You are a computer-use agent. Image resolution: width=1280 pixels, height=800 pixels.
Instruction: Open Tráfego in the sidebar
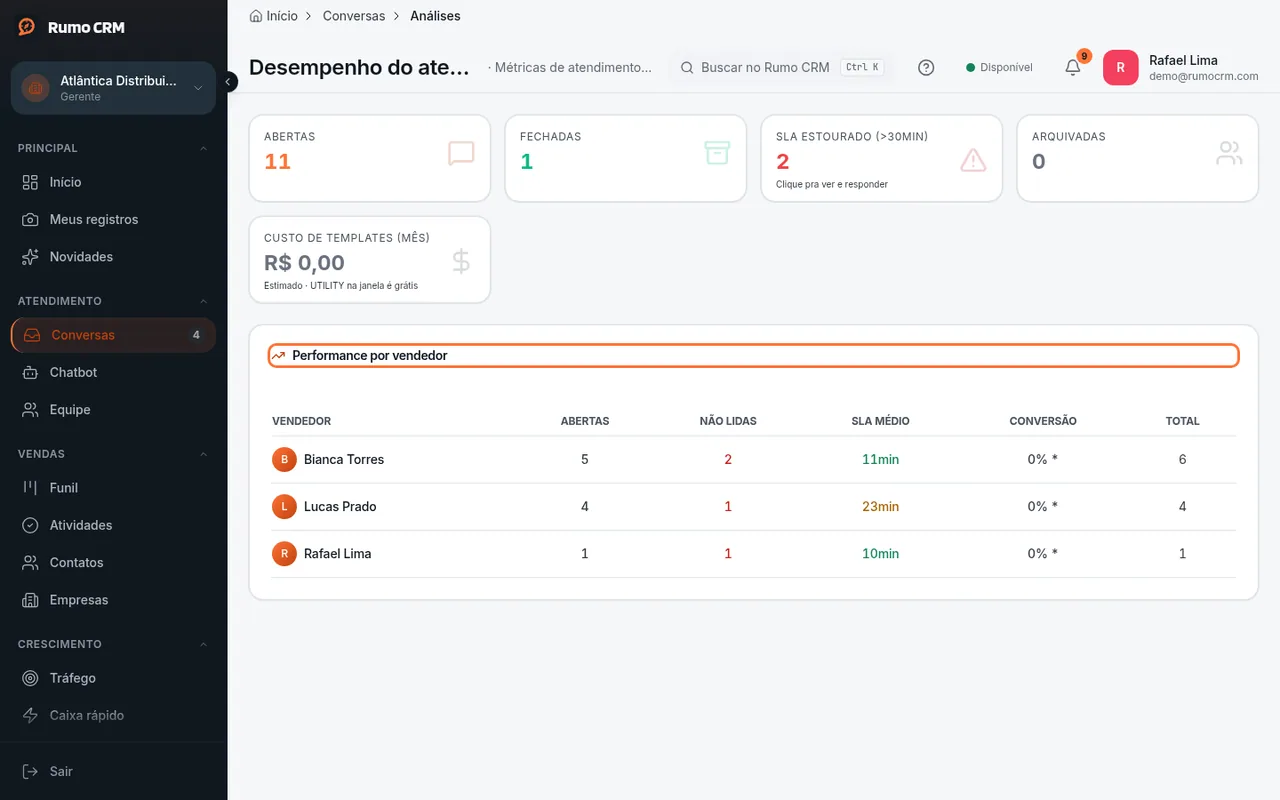pos(113,678)
